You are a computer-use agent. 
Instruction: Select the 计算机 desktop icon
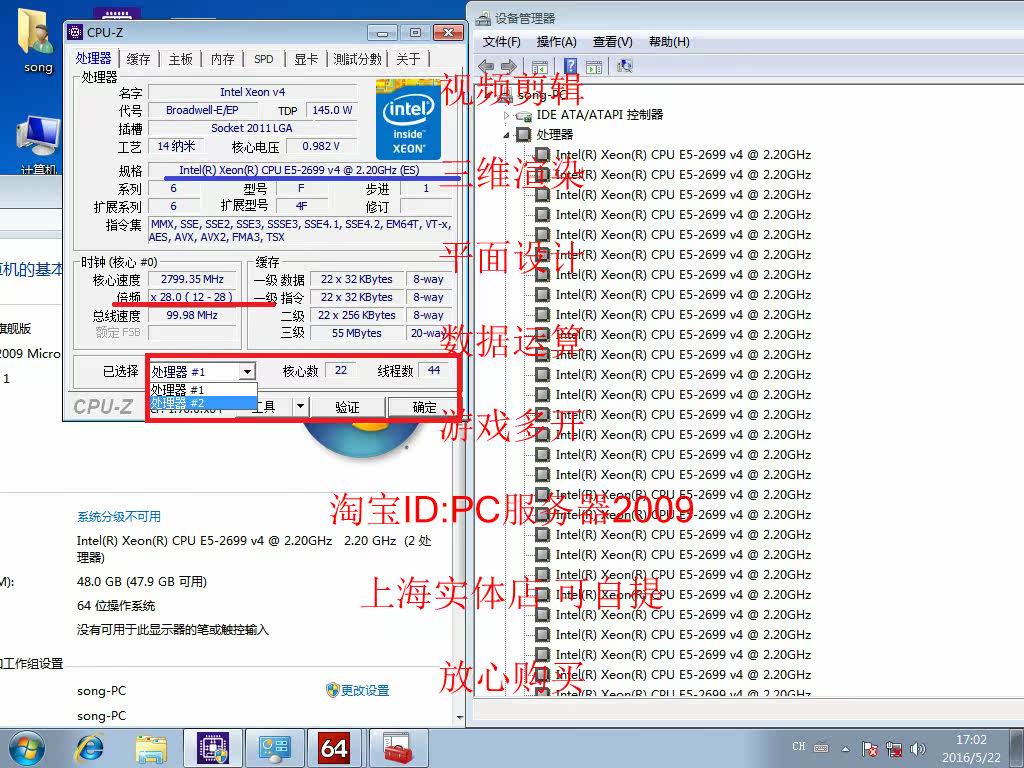pos(37,145)
